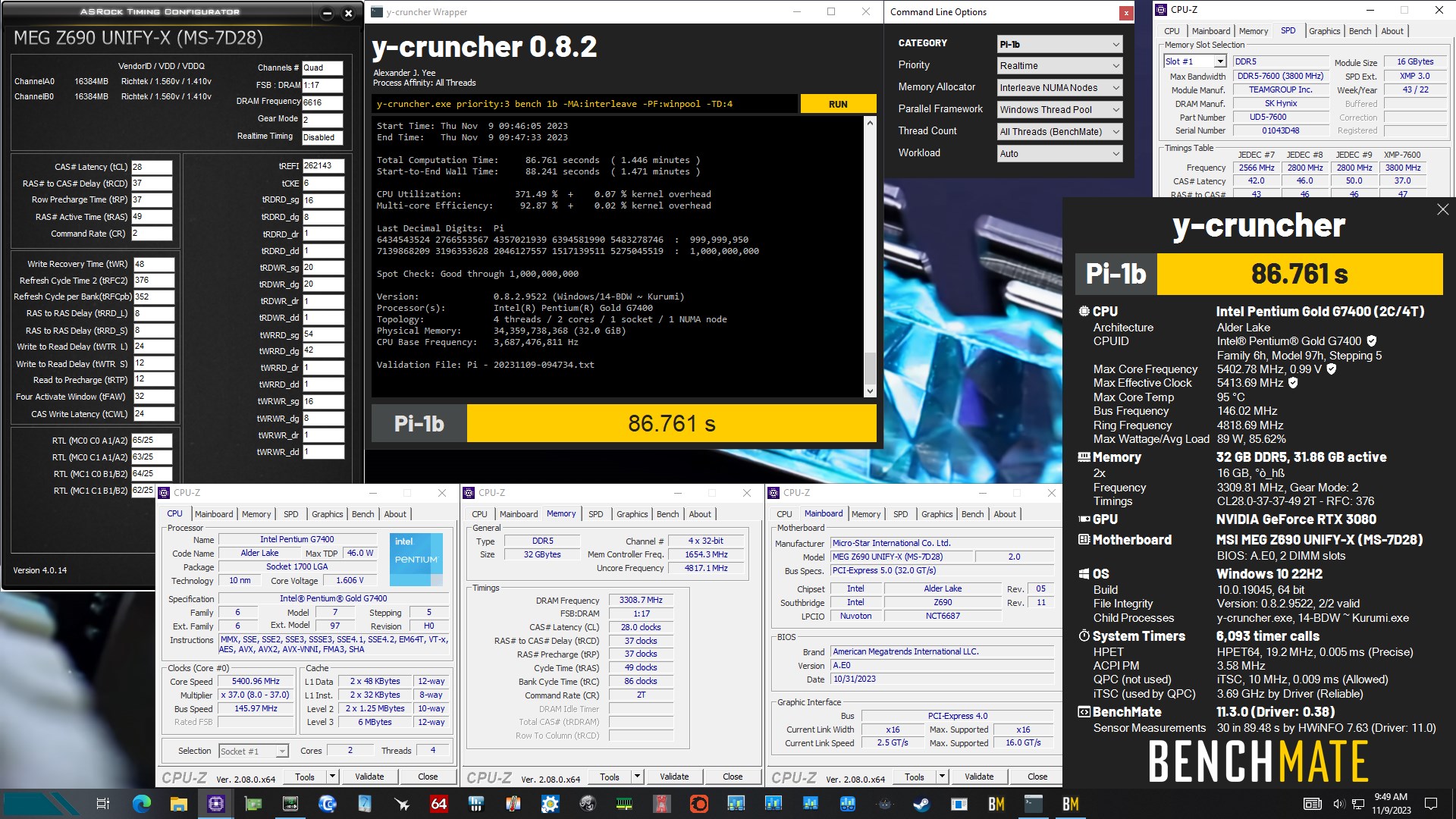Click Close in CPU-Z Memory window
The image size is (1456, 819).
733,777
